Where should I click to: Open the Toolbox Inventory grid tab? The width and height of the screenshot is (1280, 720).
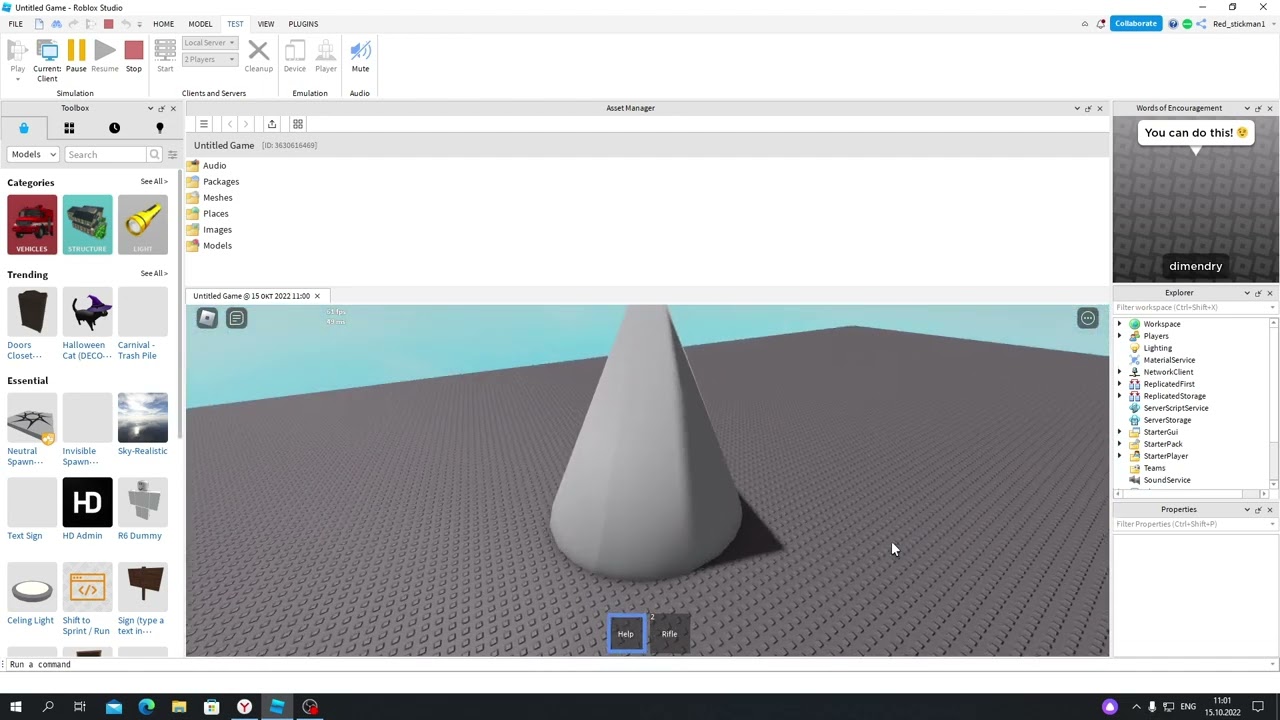pyautogui.click(x=69, y=128)
